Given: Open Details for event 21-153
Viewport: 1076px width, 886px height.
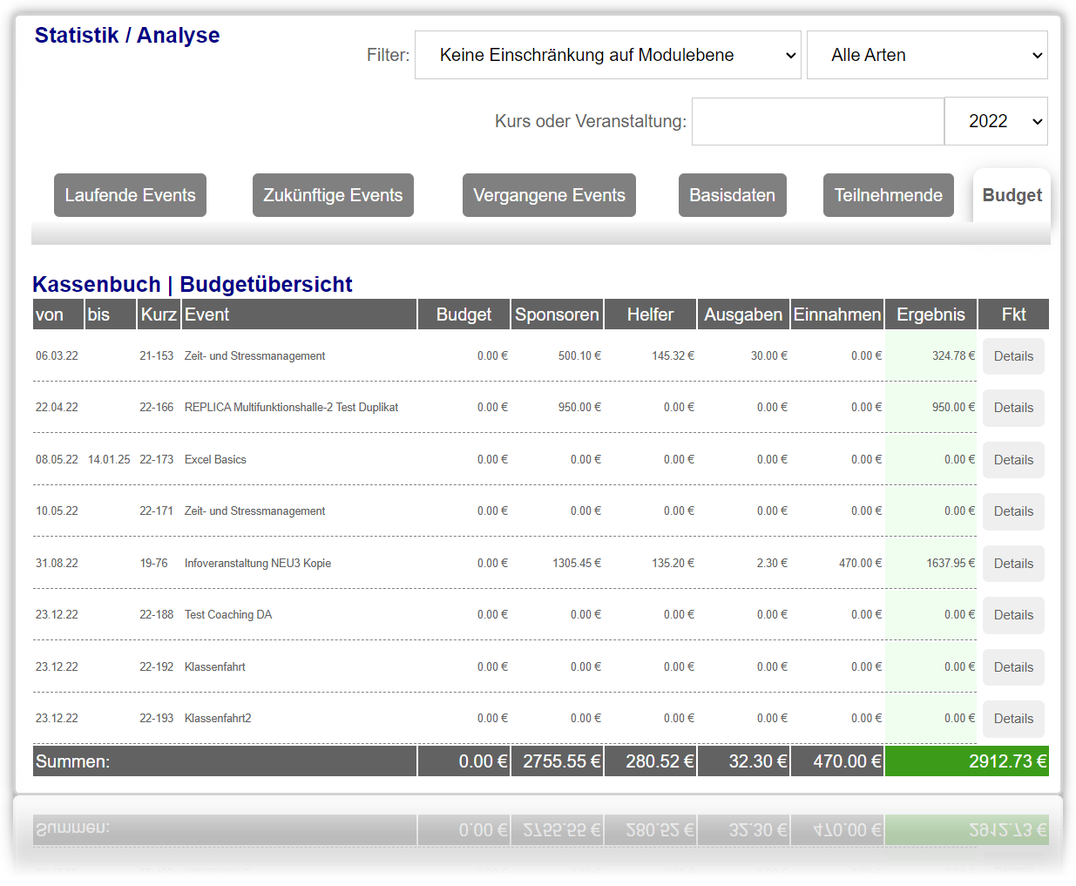Looking at the screenshot, I should tap(1014, 356).
